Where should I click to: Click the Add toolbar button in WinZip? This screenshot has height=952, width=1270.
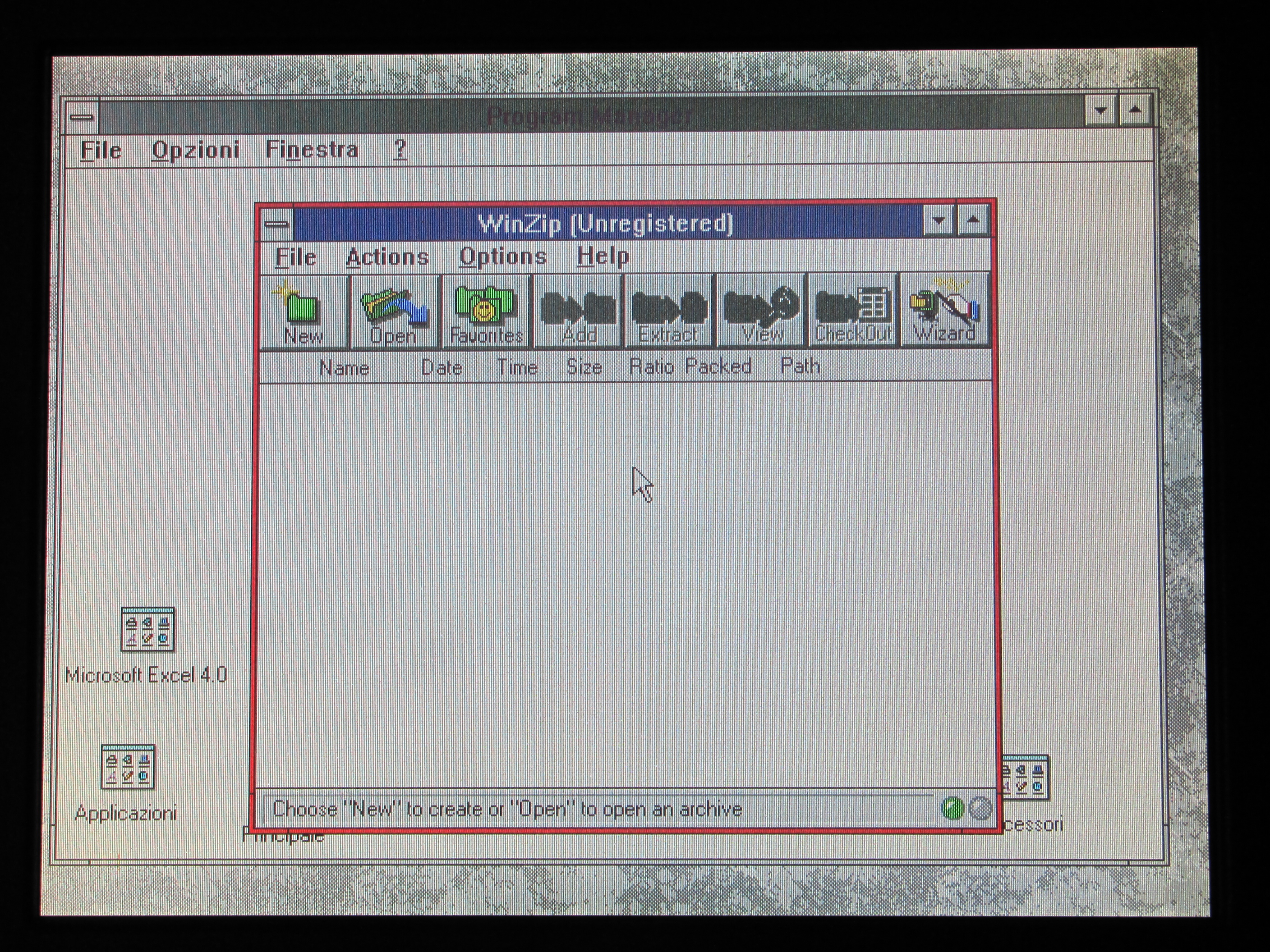click(578, 311)
